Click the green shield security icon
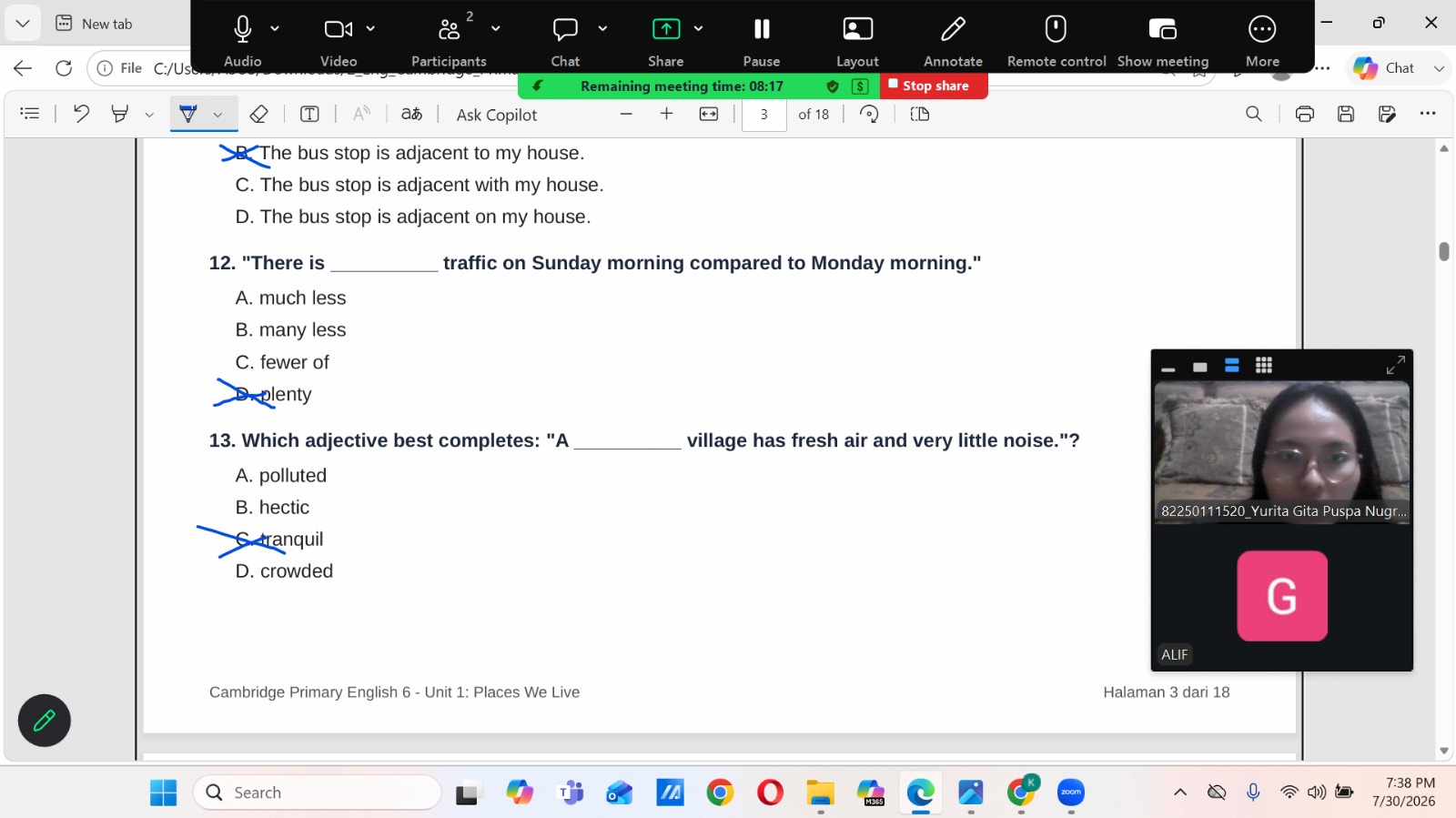This screenshot has height=818, width=1456. pos(833,86)
